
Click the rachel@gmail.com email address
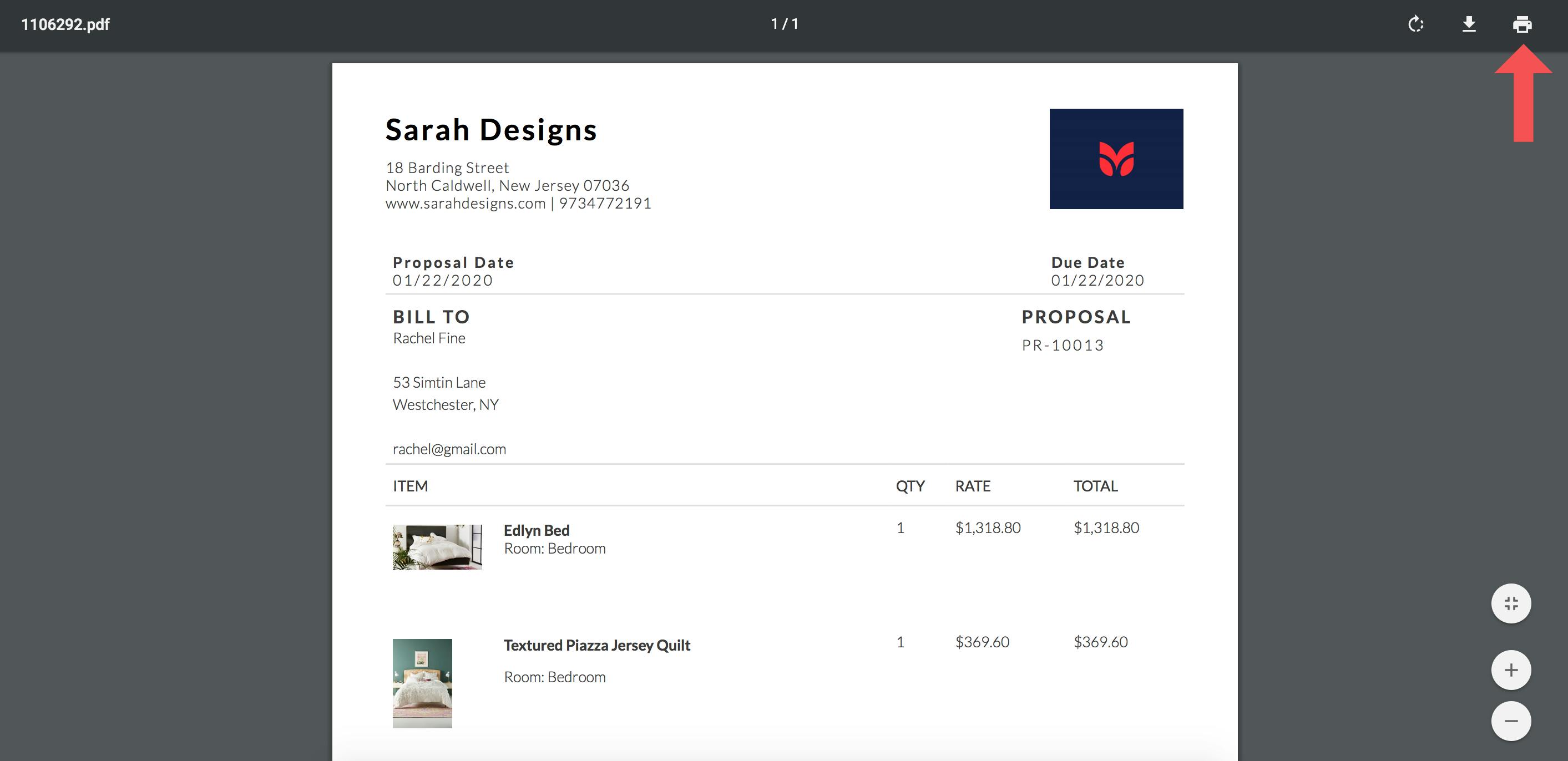pos(449,449)
